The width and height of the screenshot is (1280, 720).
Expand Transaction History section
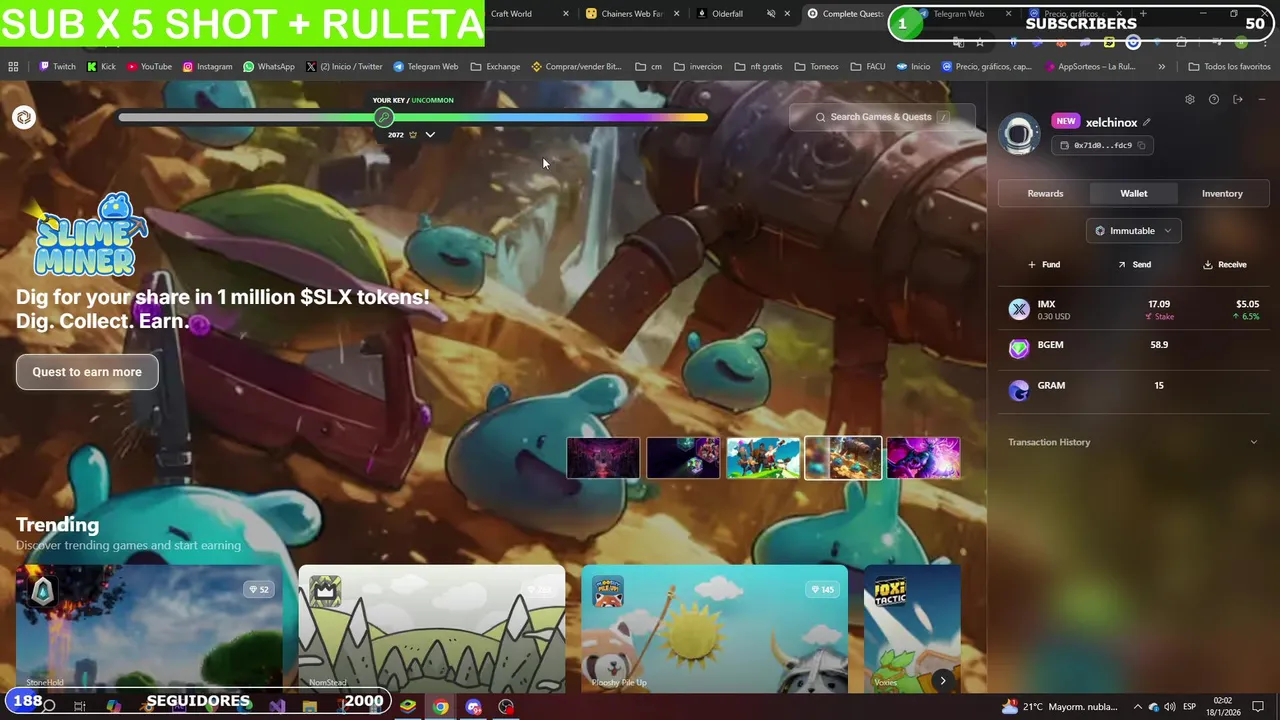click(x=1133, y=442)
